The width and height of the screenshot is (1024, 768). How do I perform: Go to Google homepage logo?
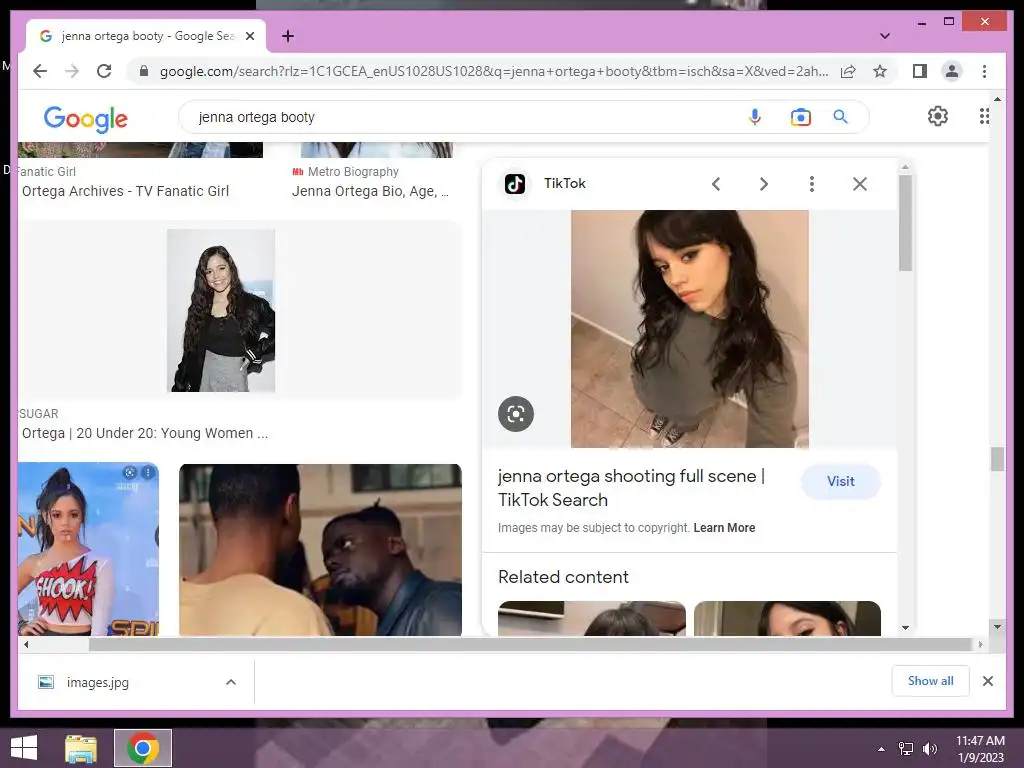[x=86, y=118]
